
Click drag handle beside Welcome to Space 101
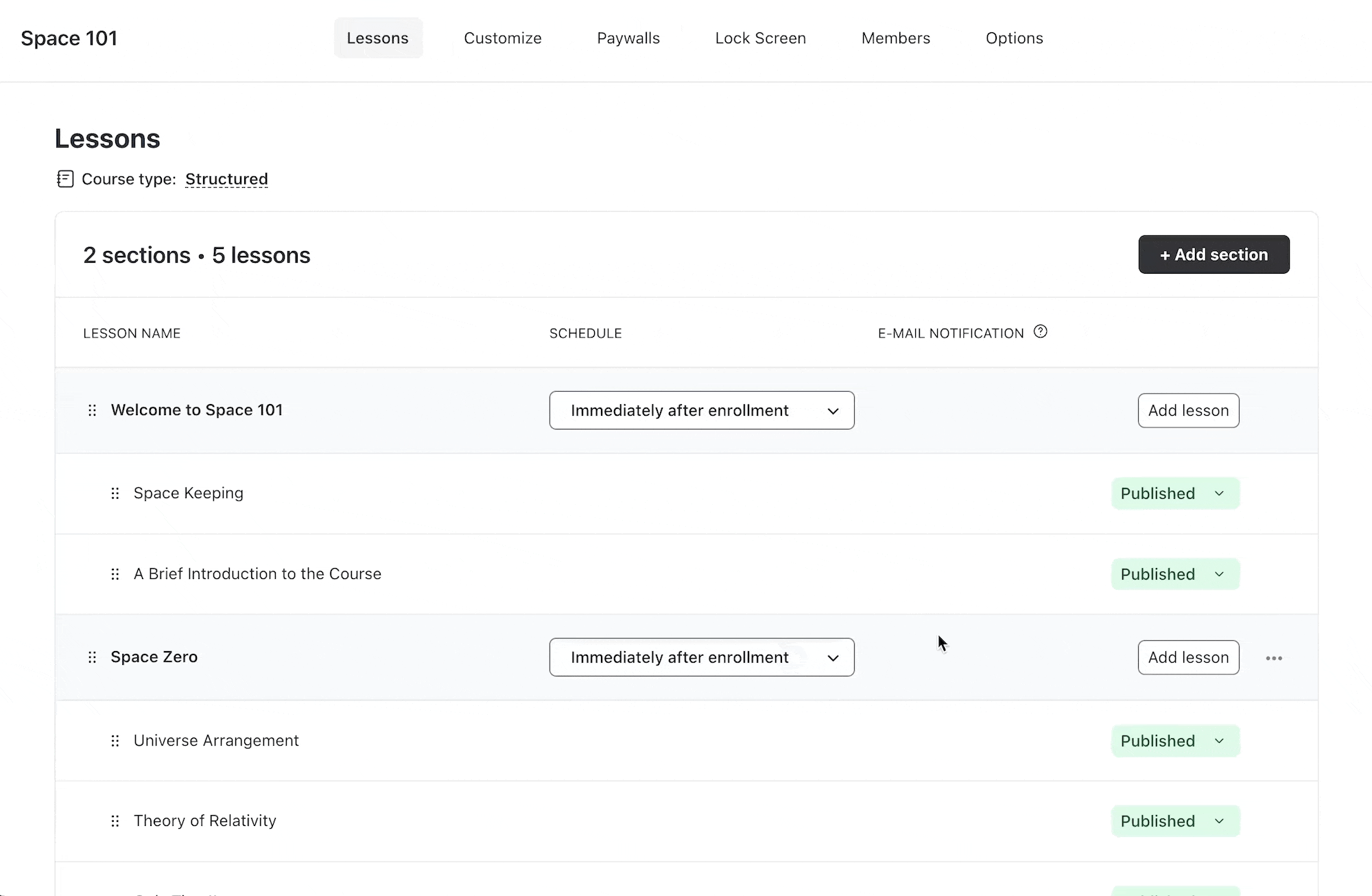click(x=92, y=410)
